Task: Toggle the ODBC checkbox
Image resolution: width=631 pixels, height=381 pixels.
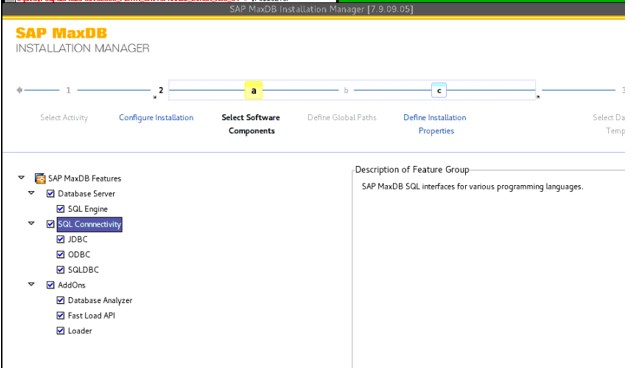Action: [x=60, y=255]
